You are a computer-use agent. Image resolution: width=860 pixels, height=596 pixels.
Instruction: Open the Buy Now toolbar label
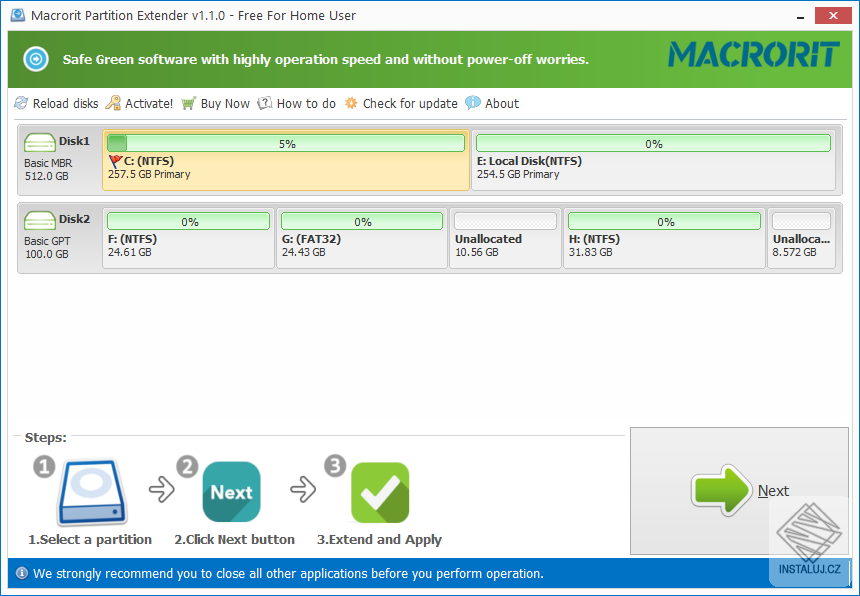(x=225, y=104)
